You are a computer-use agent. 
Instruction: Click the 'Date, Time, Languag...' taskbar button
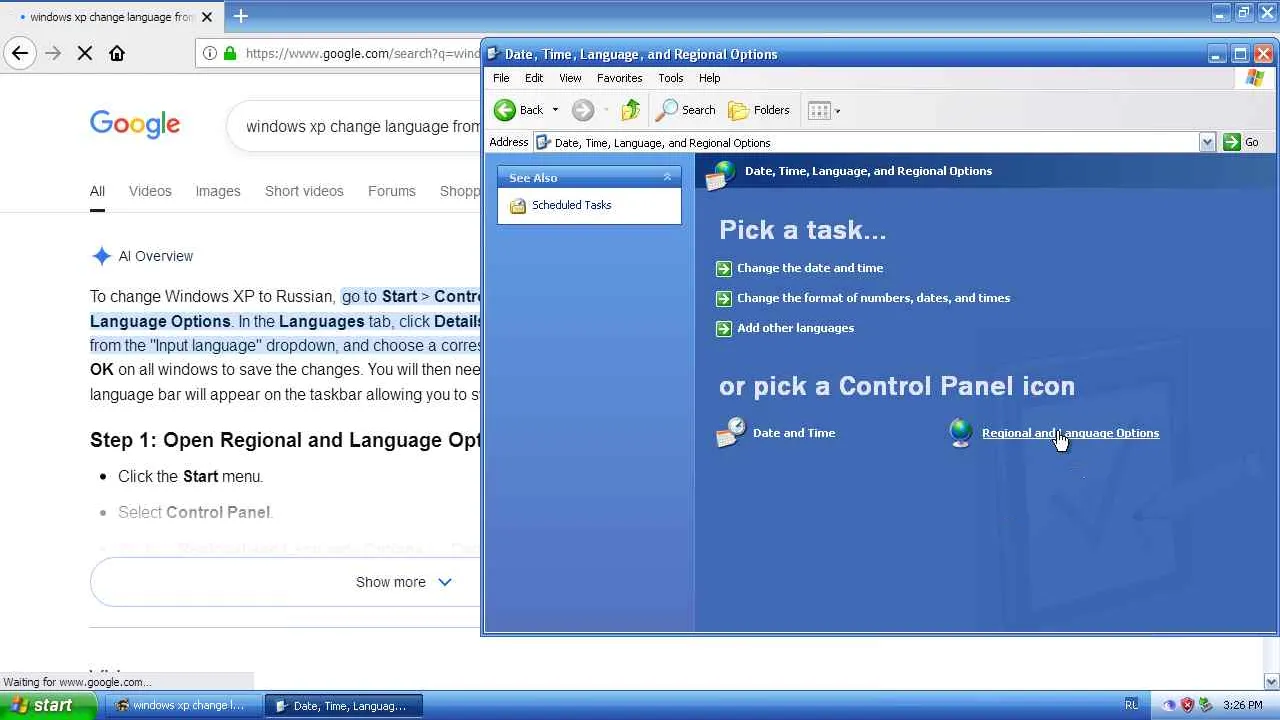click(343, 705)
